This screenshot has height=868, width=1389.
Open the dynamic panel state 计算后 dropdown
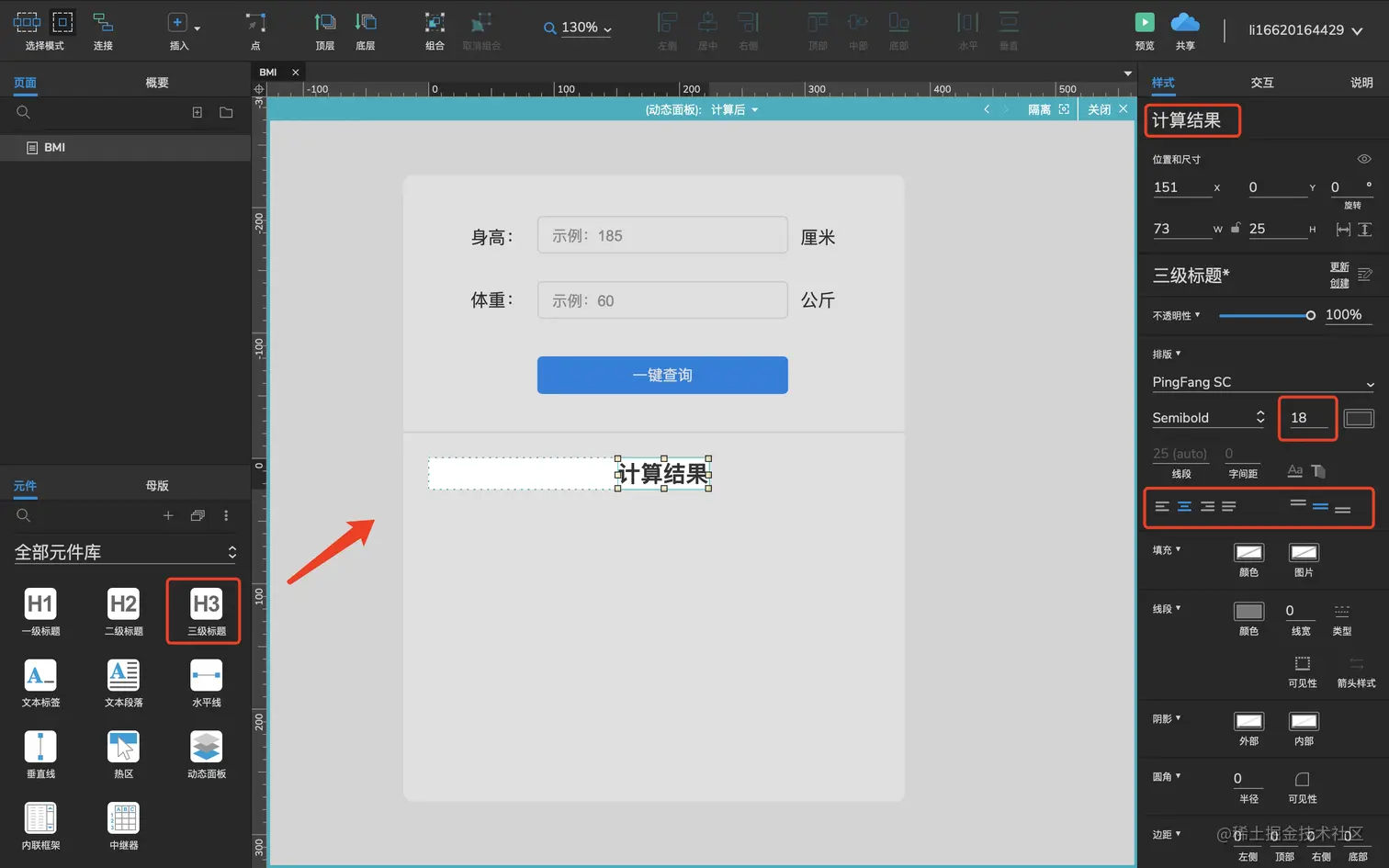click(x=734, y=109)
